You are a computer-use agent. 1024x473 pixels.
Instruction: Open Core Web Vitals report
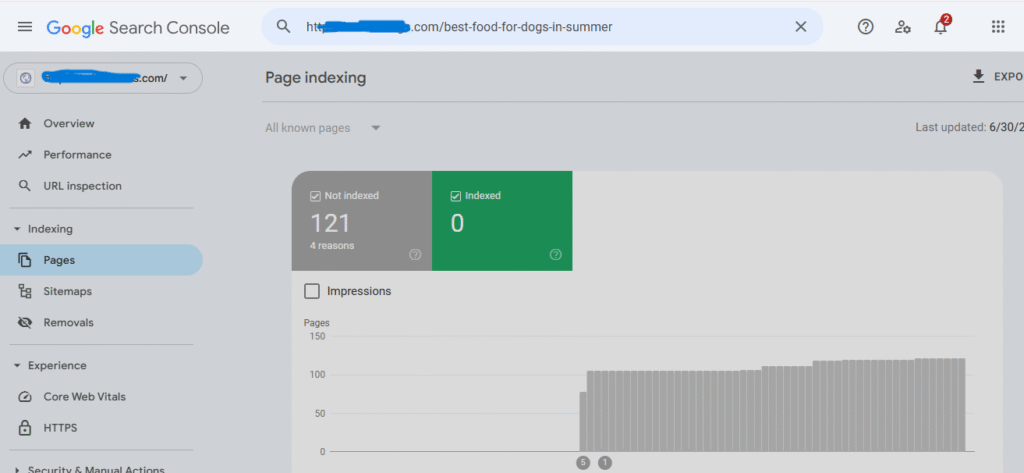click(84, 397)
